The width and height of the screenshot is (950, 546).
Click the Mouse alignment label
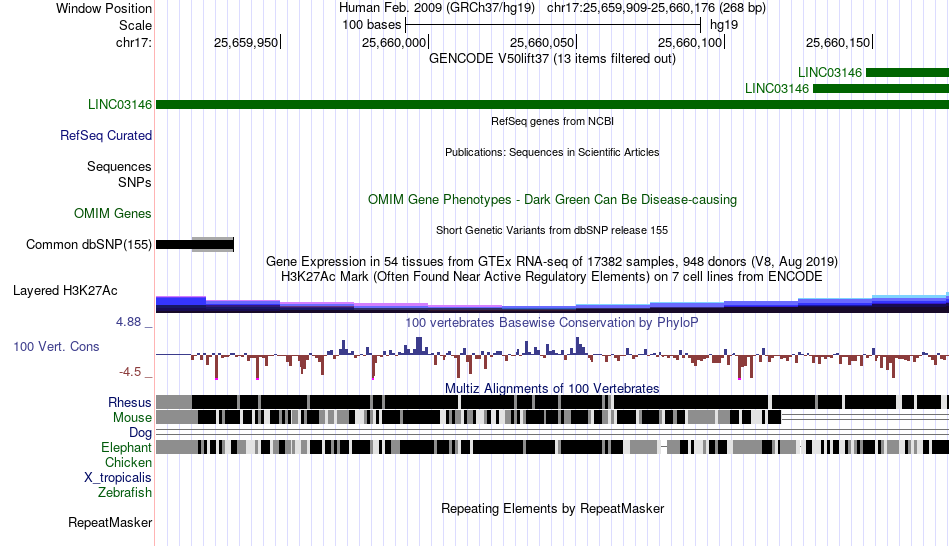[x=132, y=418]
